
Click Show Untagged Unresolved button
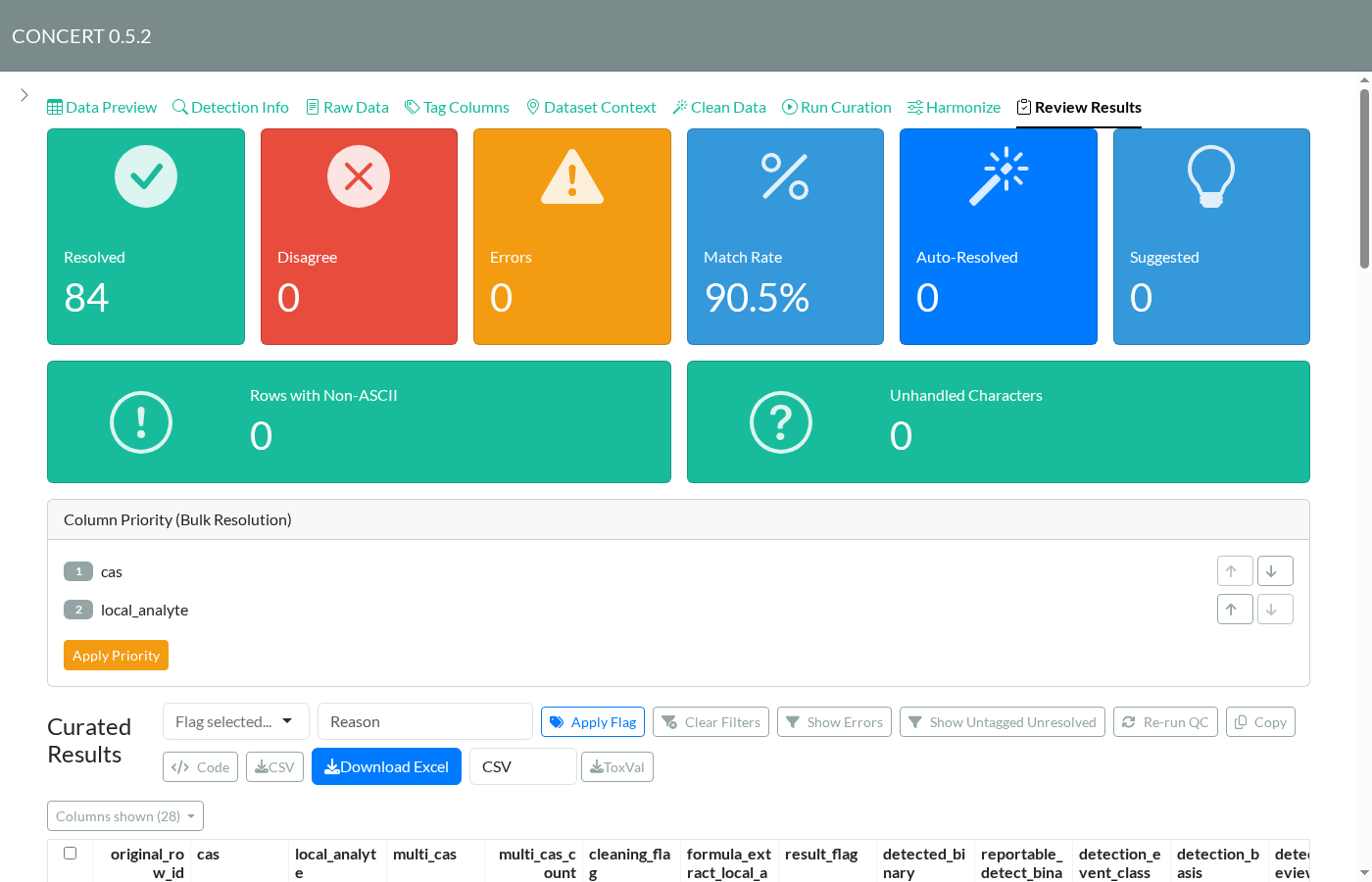[x=1003, y=722]
